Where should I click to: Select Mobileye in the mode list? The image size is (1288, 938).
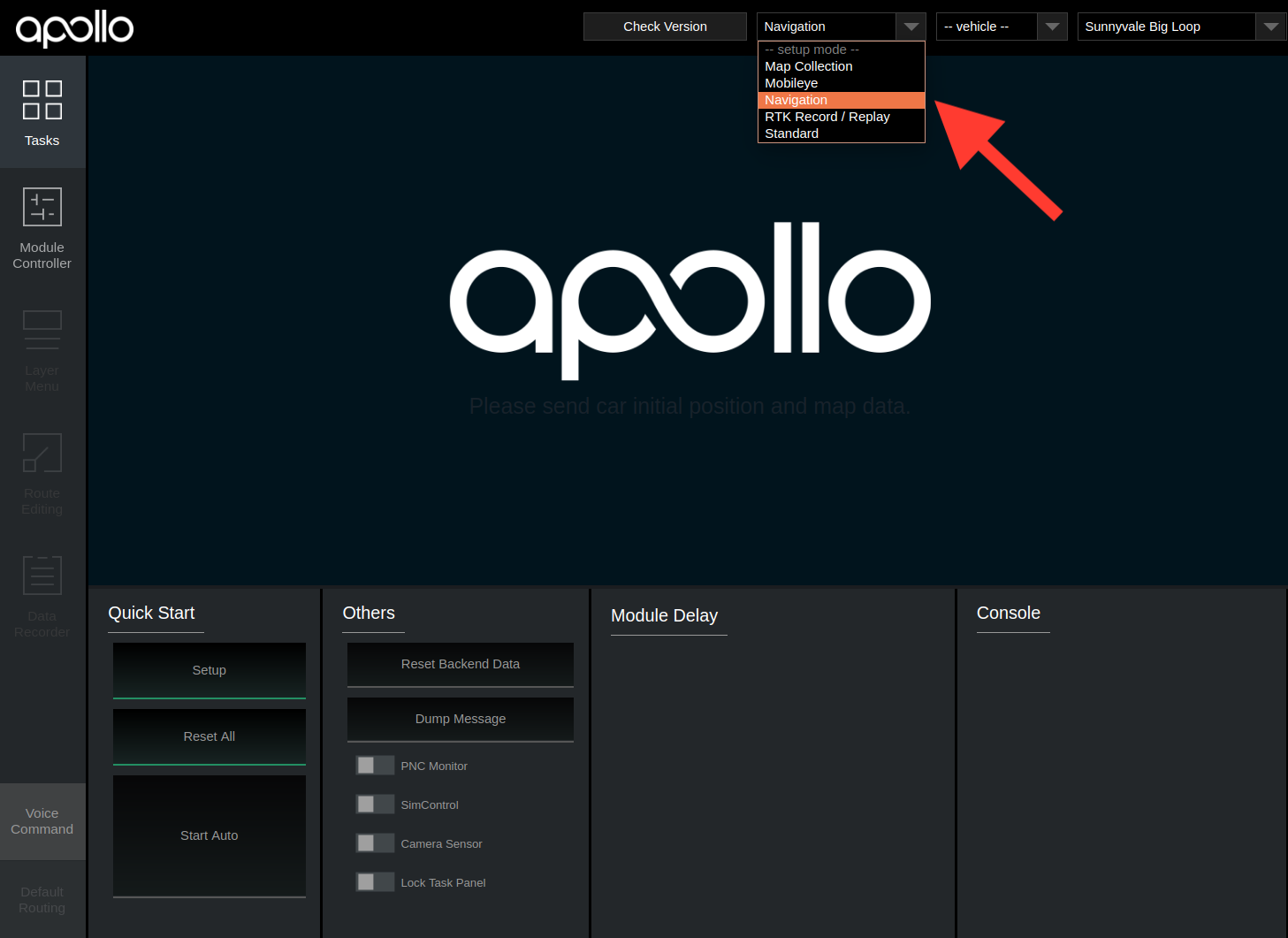click(x=791, y=83)
